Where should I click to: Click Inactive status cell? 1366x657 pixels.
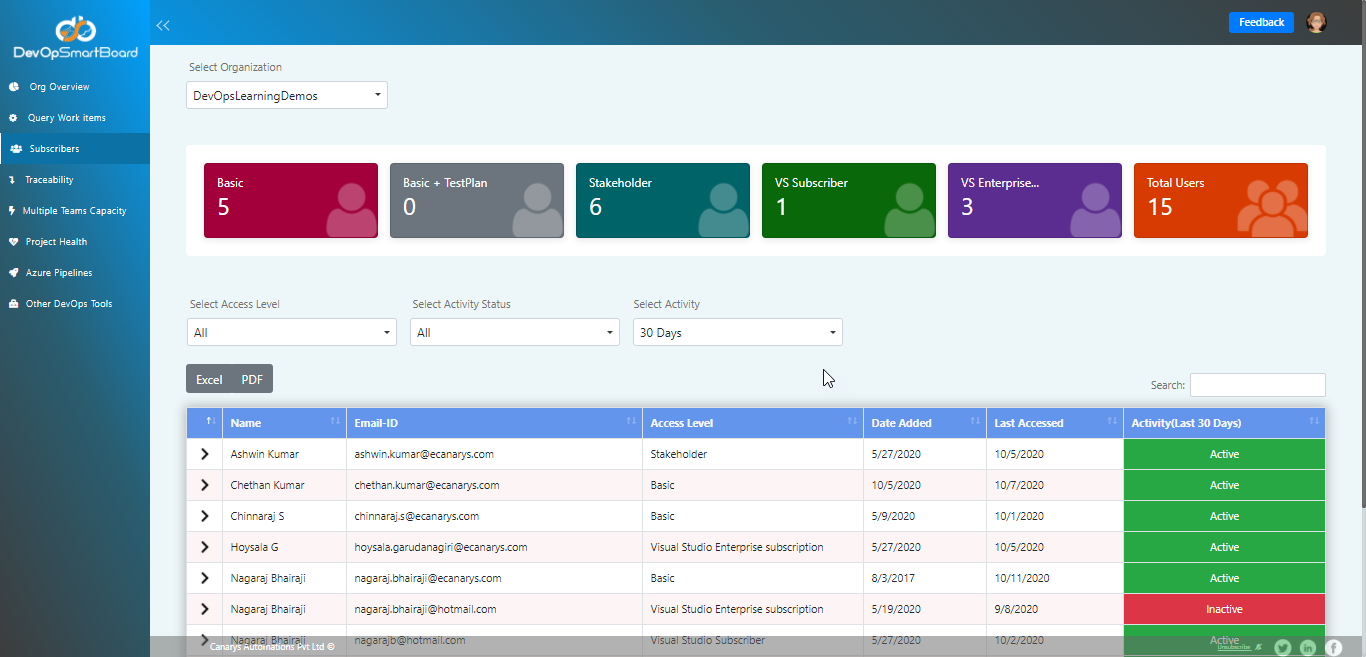coord(1224,609)
